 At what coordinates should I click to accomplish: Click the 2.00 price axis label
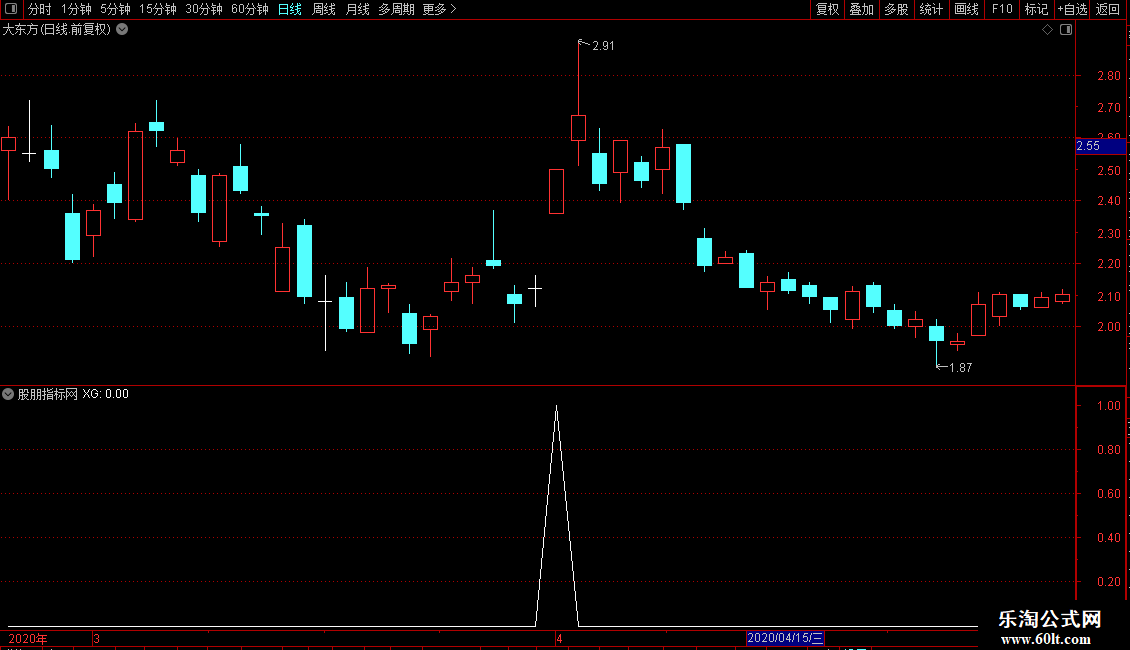(x=1108, y=326)
